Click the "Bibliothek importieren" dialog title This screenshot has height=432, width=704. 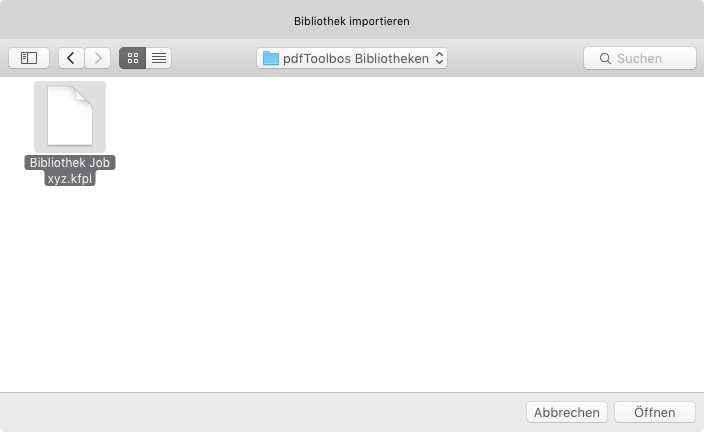[352, 21]
